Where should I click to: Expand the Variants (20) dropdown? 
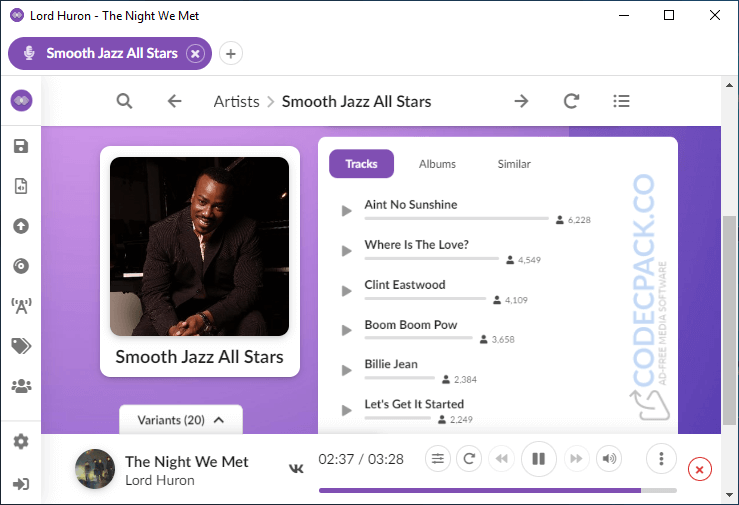click(x=181, y=420)
